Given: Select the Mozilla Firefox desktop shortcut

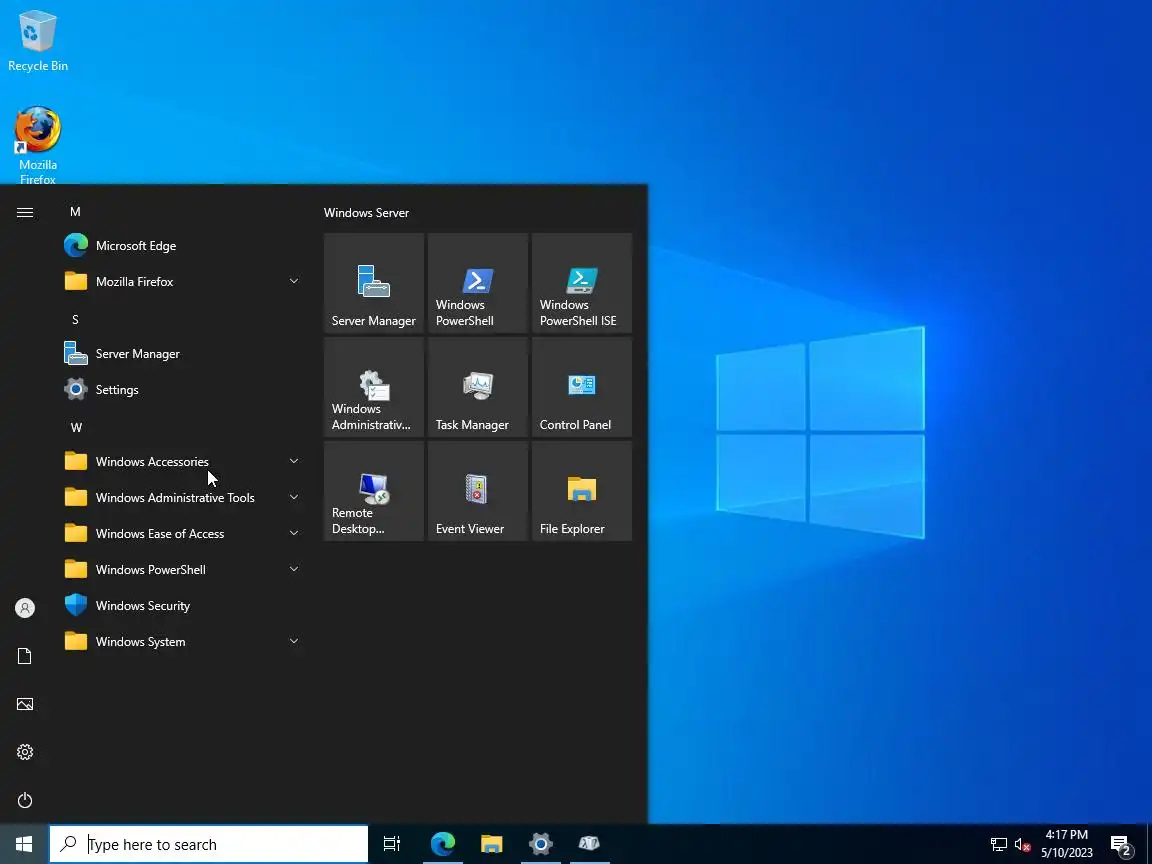Looking at the screenshot, I should point(37,145).
